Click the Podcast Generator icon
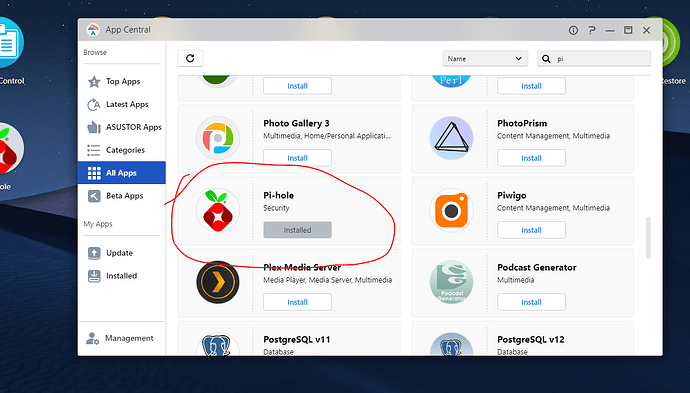This screenshot has width=690, height=393. 451,282
